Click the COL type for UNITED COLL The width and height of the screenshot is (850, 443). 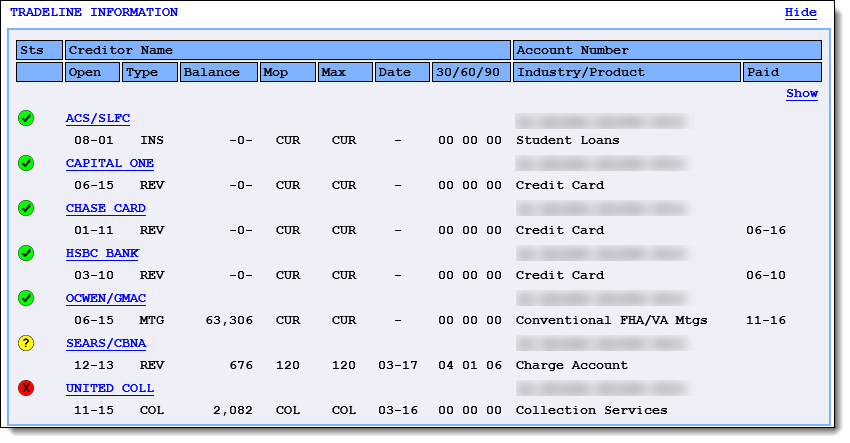pyautogui.click(x=152, y=410)
